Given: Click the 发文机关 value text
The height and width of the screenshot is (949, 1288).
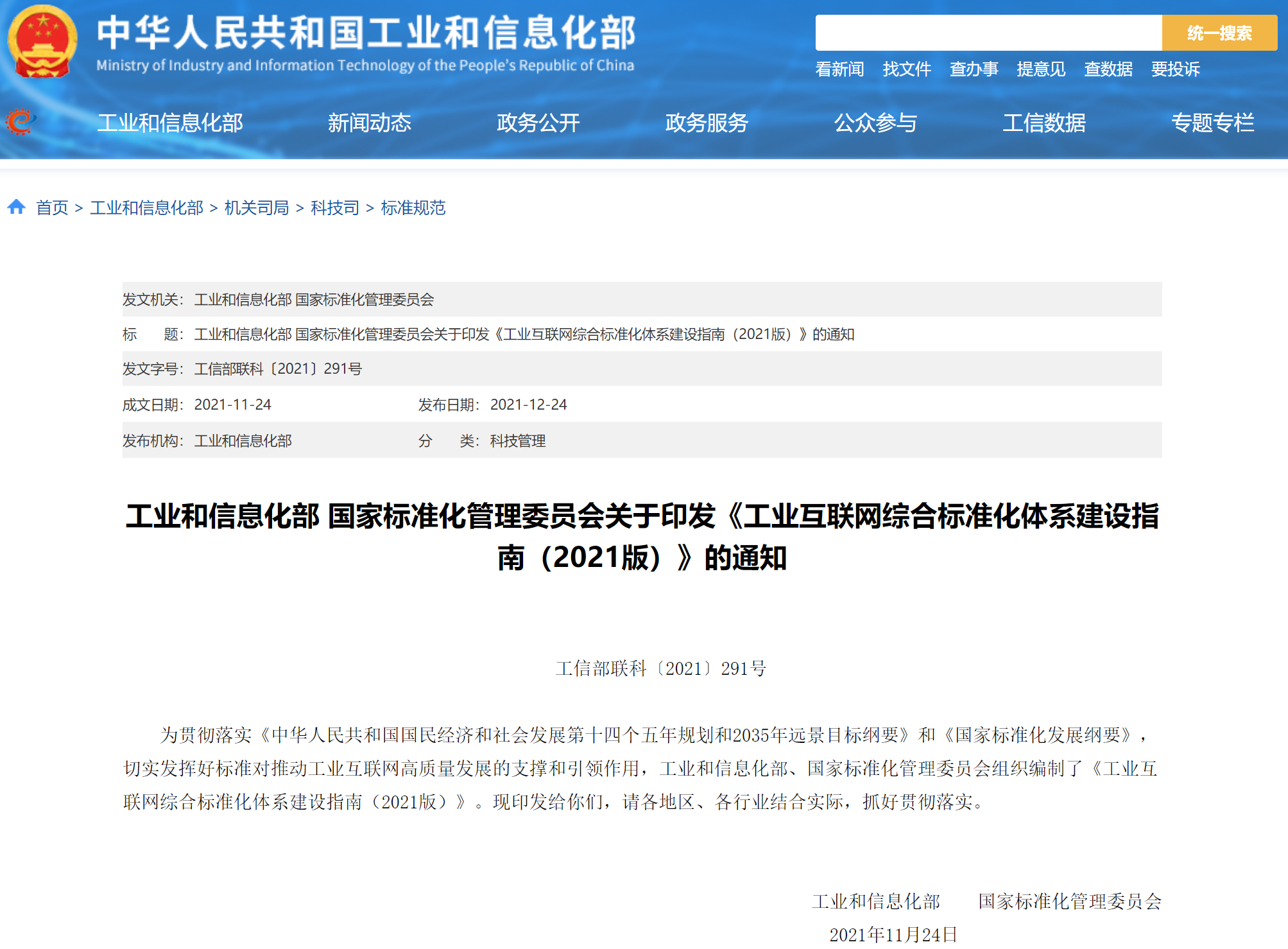Looking at the screenshot, I should click(314, 299).
